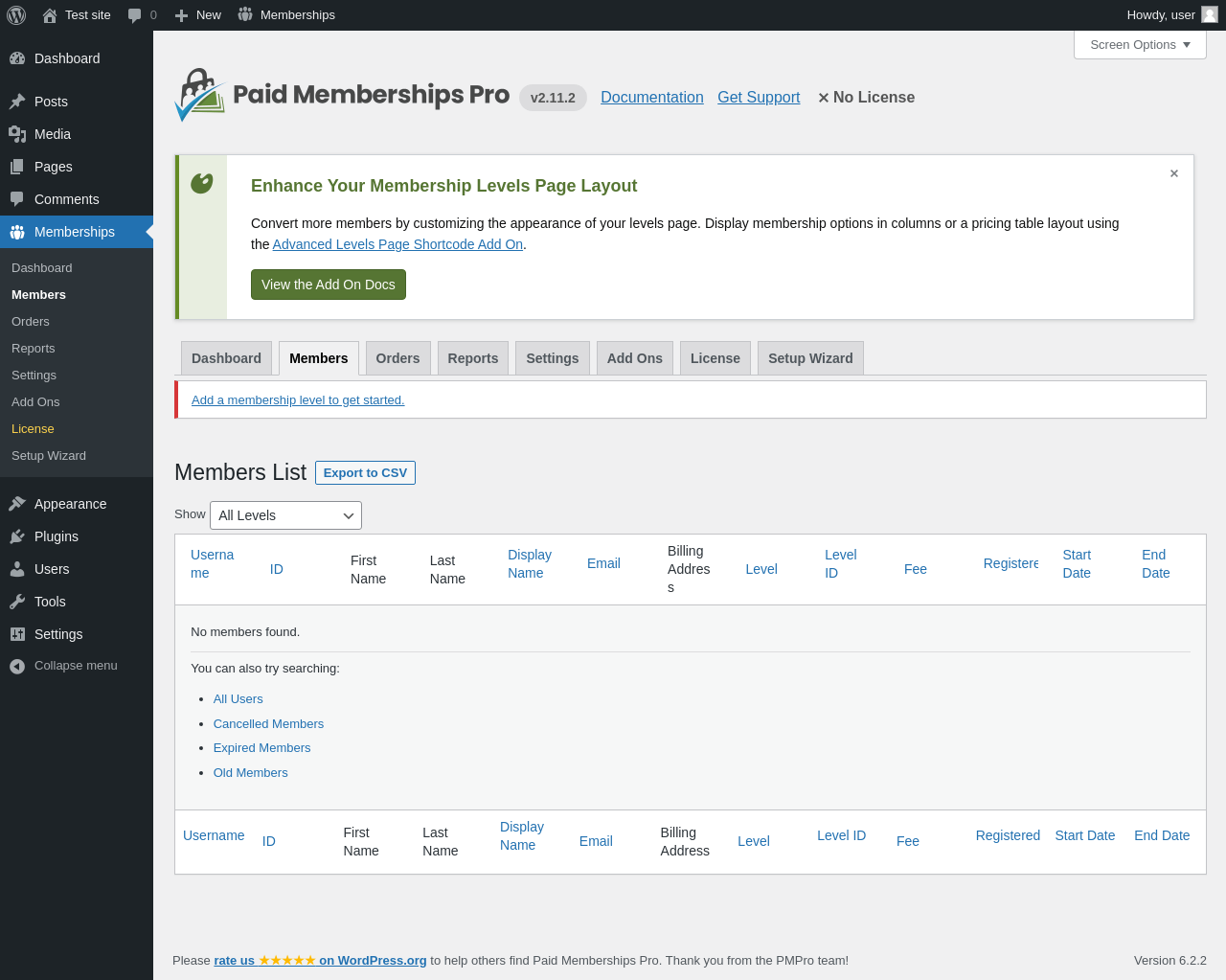Open Add Ons submenu item
Viewport: 1226px width, 980px height.
(77, 402)
